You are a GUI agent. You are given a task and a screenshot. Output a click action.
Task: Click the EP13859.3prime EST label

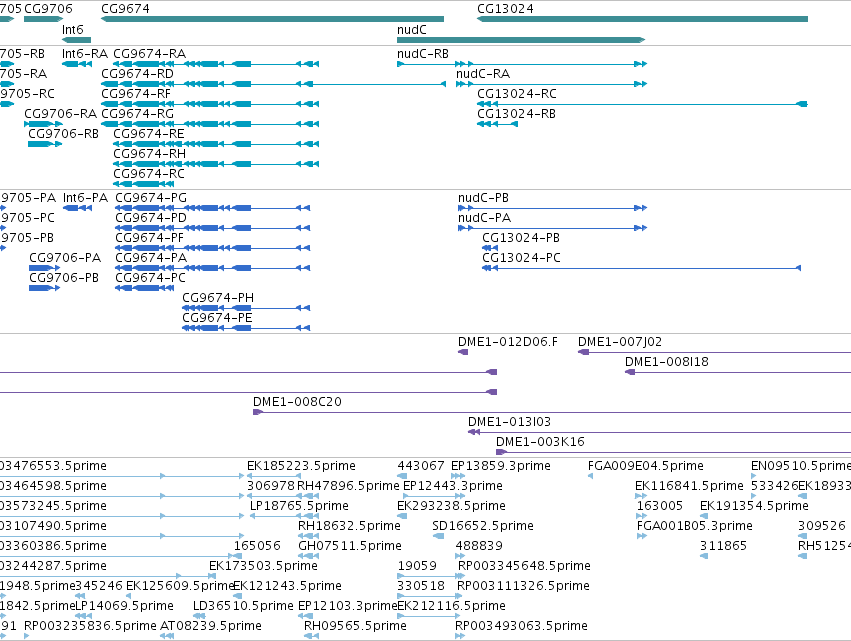point(500,466)
